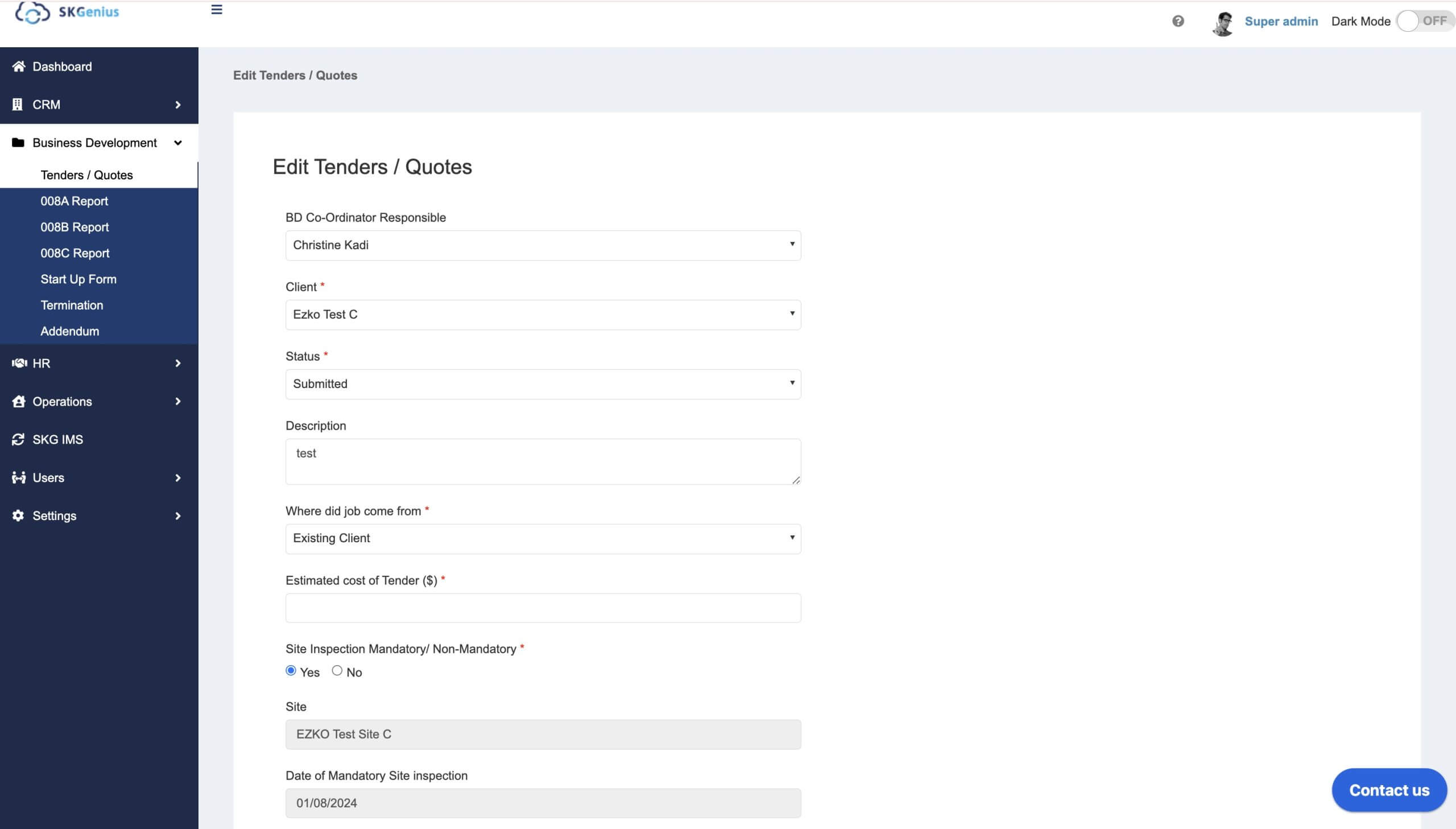Open Business Development section expander
The image size is (1456, 829).
(177, 142)
